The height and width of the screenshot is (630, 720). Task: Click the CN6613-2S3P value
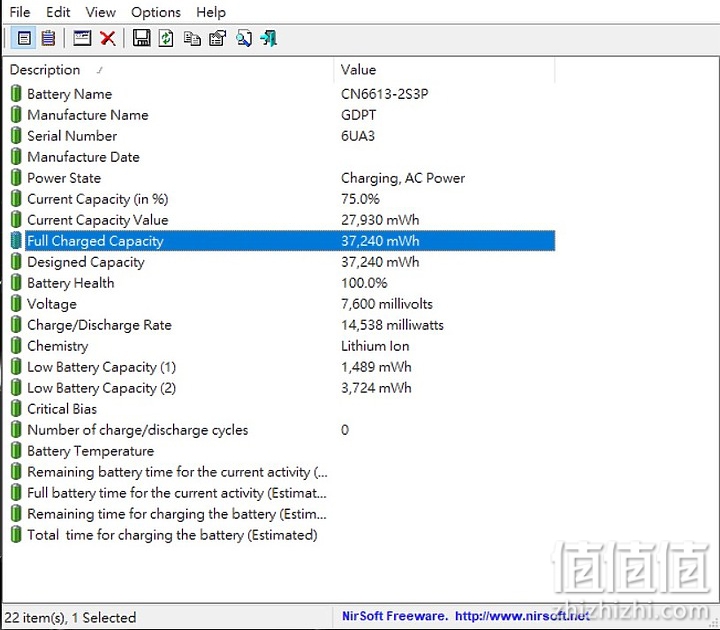point(384,94)
